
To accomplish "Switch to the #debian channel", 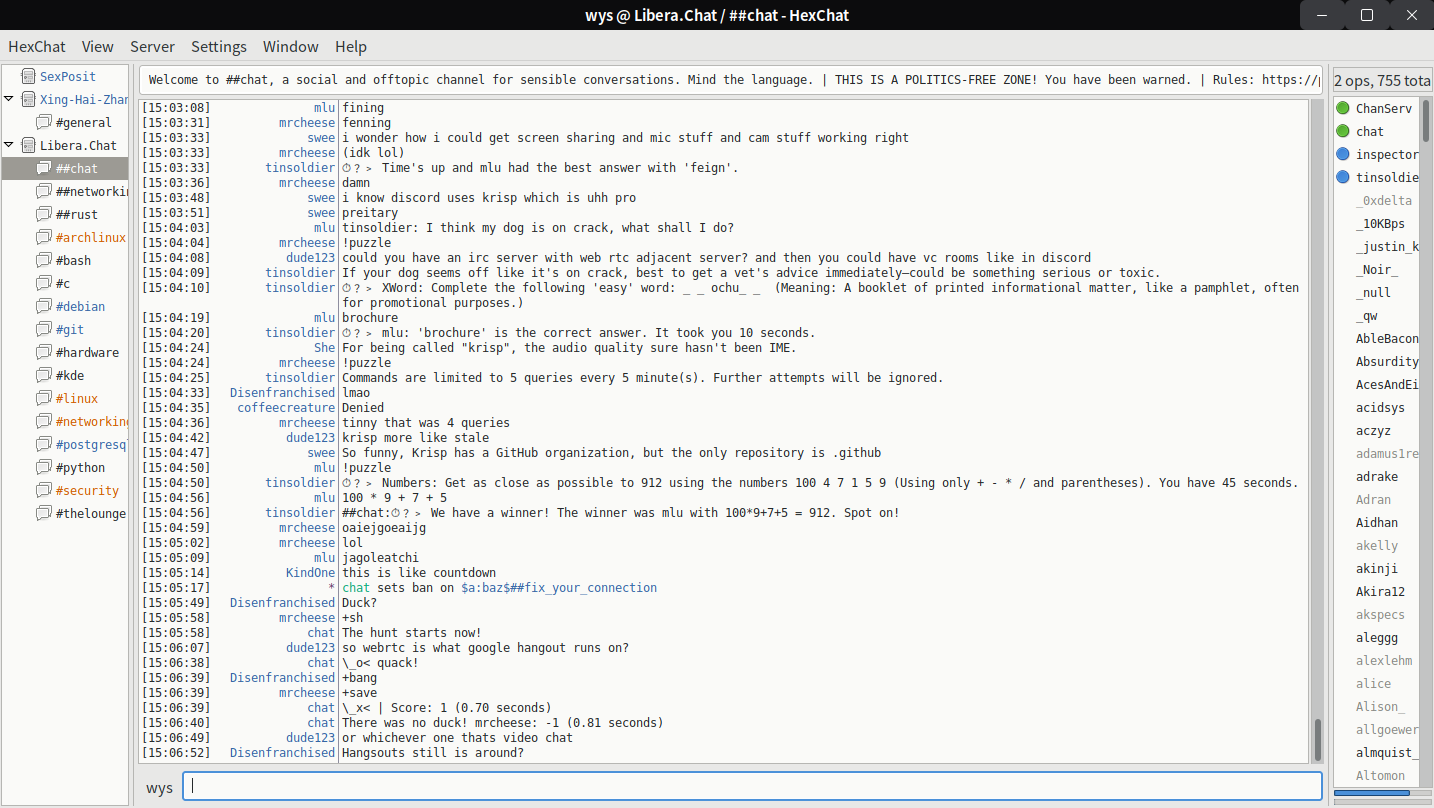I will point(80,306).
